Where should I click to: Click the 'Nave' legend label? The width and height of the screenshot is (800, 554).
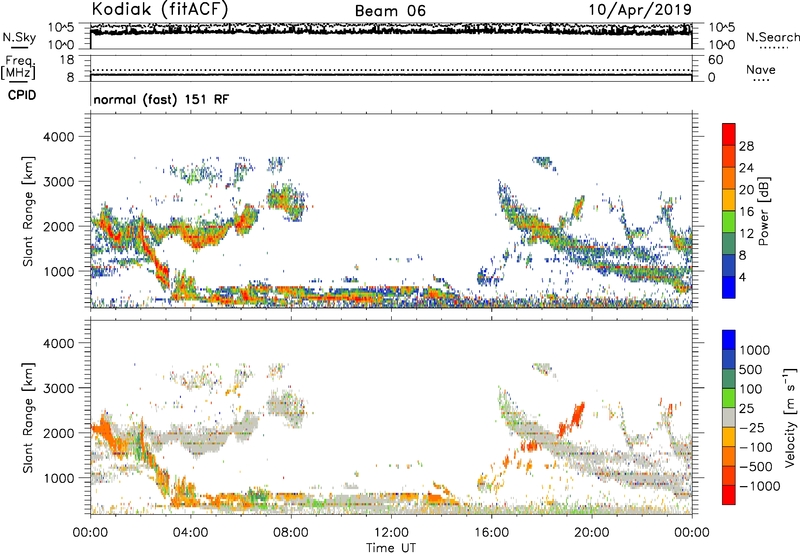[x=761, y=70]
